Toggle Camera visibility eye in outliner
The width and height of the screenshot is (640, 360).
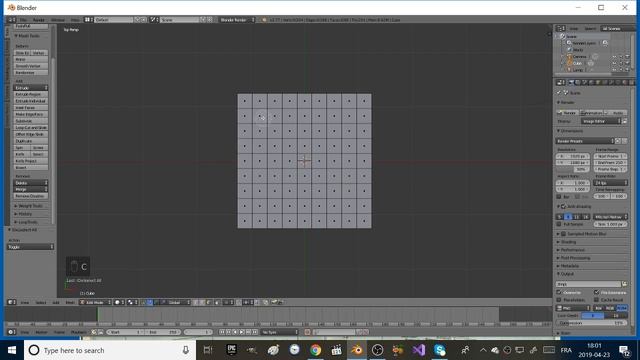(614, 57)
